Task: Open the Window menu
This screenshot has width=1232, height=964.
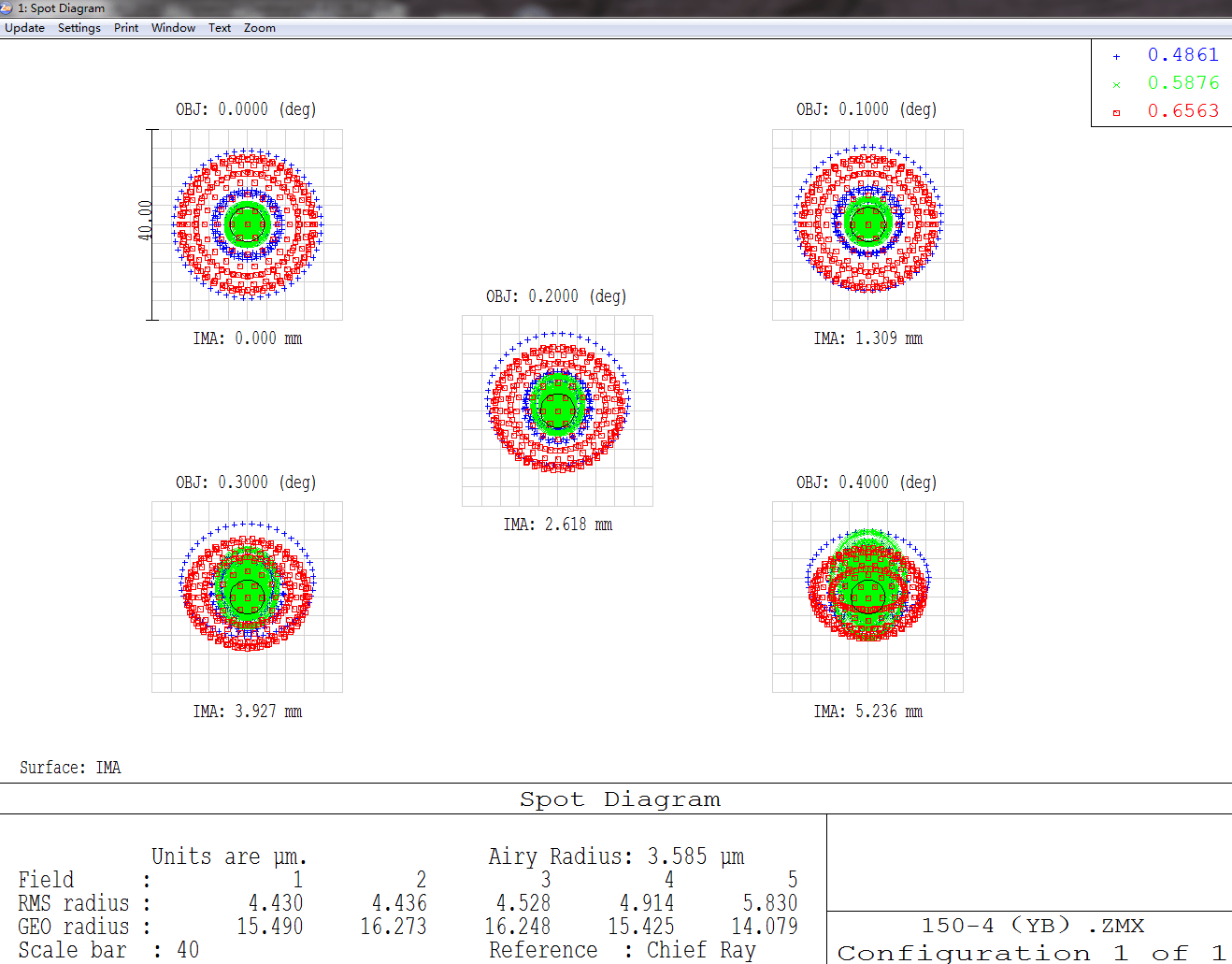Action: coord(173,28)
